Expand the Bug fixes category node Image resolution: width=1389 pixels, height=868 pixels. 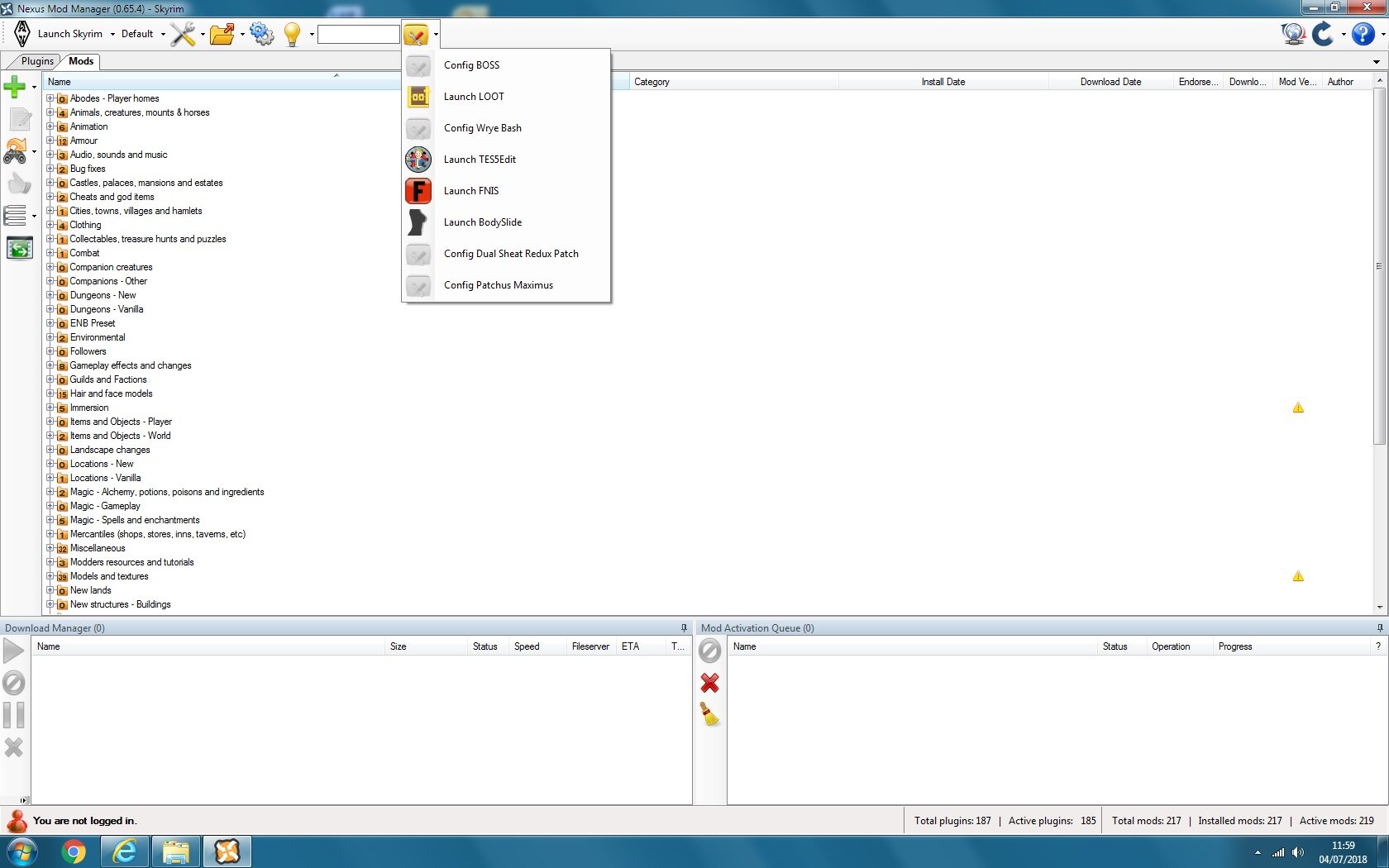[50, 169]
